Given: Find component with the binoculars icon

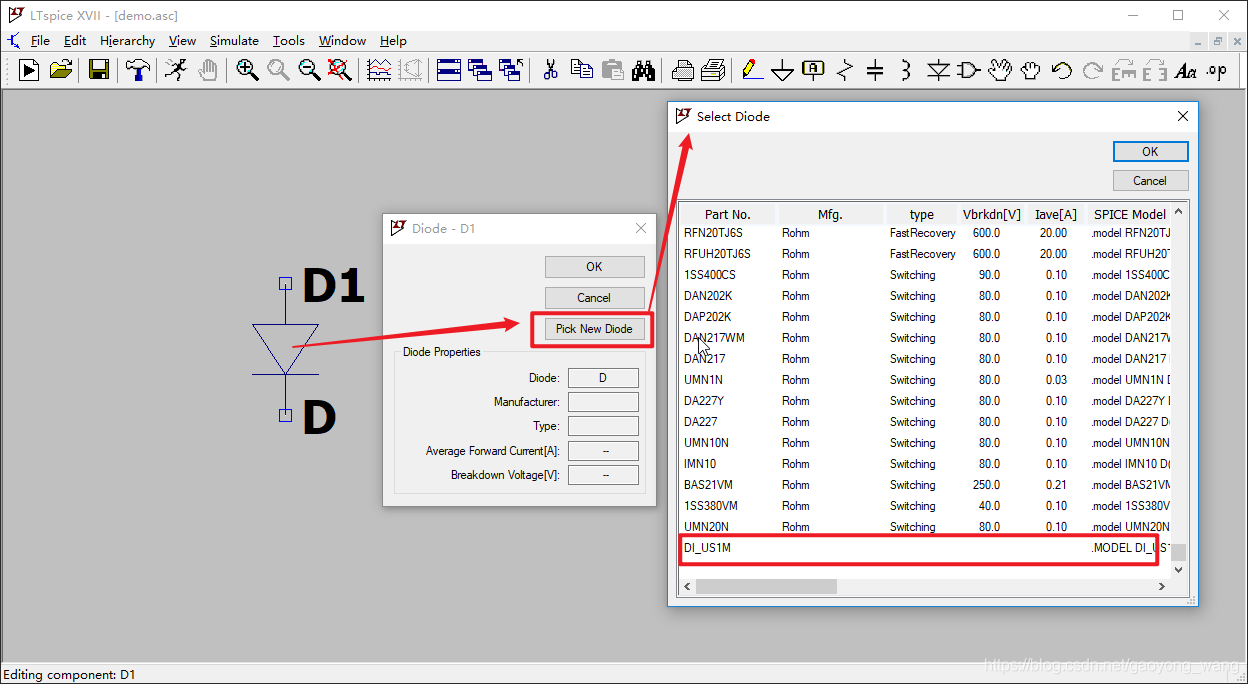Looking at the screenshot, I should [x=643, y=70].
